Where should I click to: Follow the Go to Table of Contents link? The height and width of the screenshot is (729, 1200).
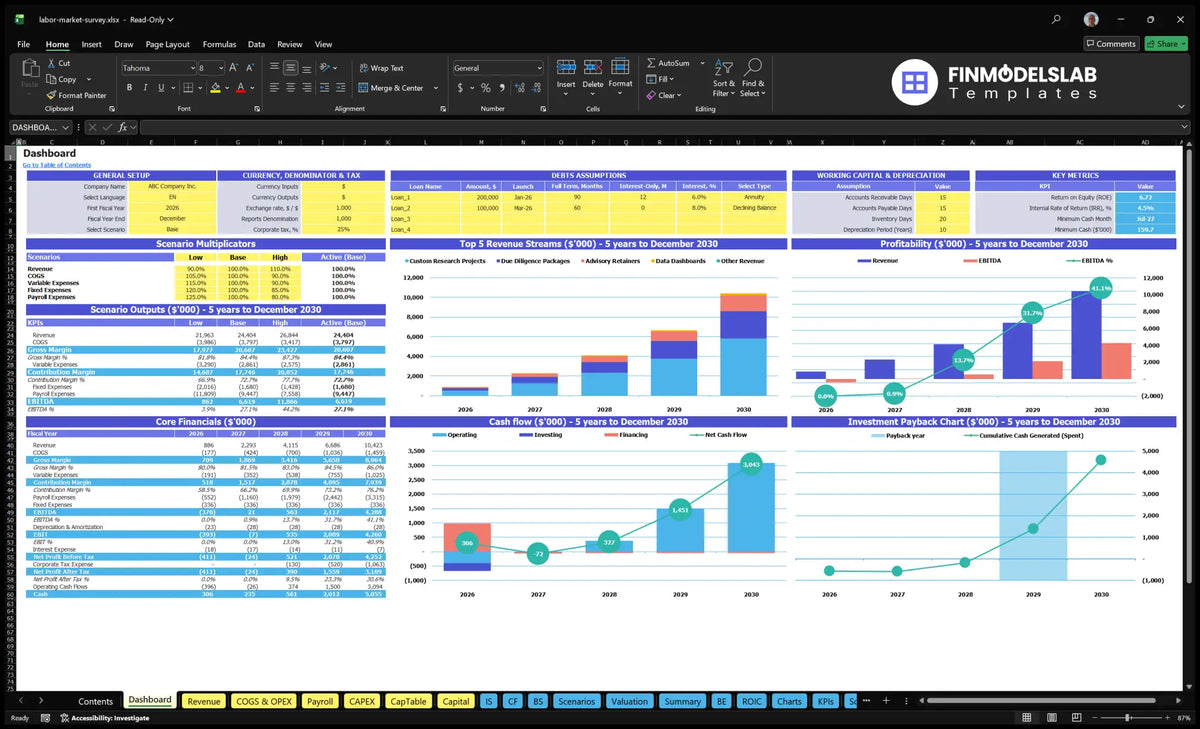click(57, 165)
